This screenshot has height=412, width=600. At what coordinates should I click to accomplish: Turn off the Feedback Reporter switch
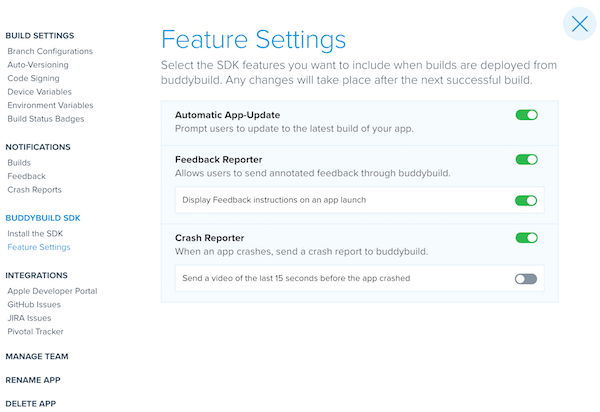click(x=527, y=159)
